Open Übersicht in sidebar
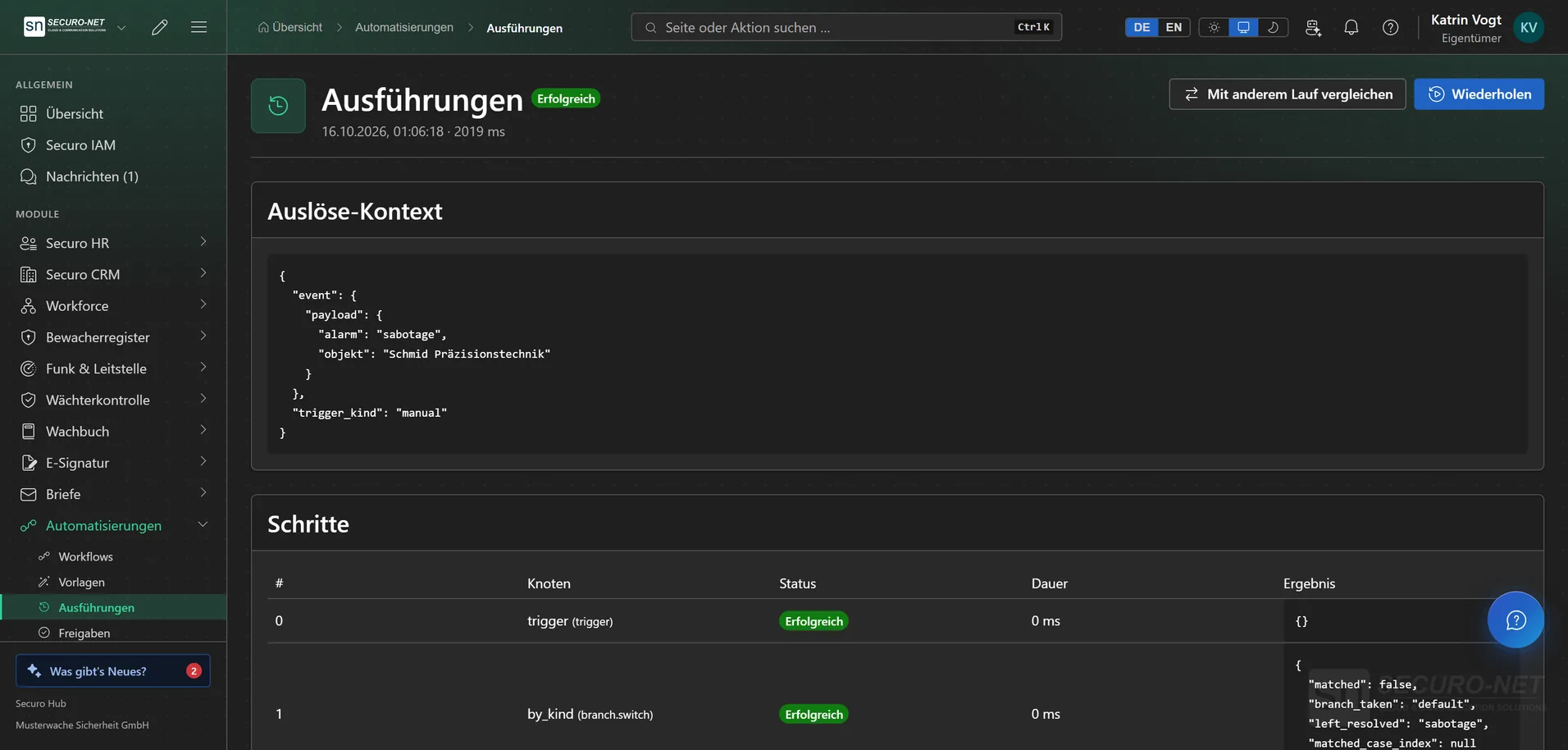 point(113,113)
